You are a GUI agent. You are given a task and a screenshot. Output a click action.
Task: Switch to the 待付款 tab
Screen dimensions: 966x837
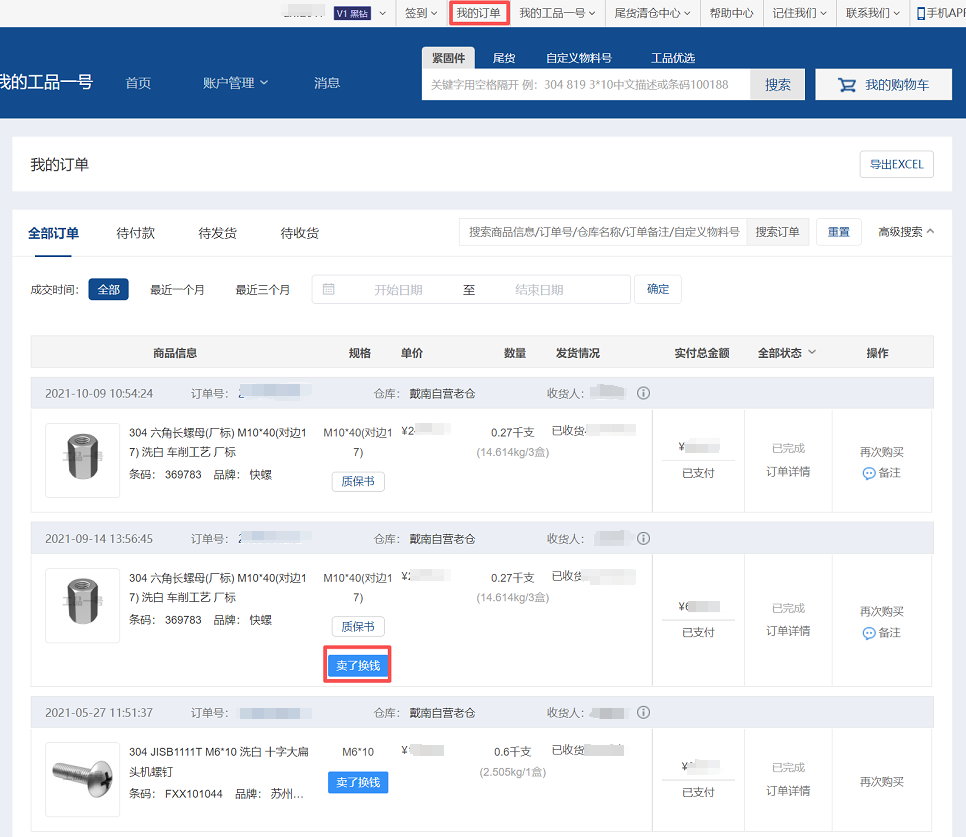[135, 233]
